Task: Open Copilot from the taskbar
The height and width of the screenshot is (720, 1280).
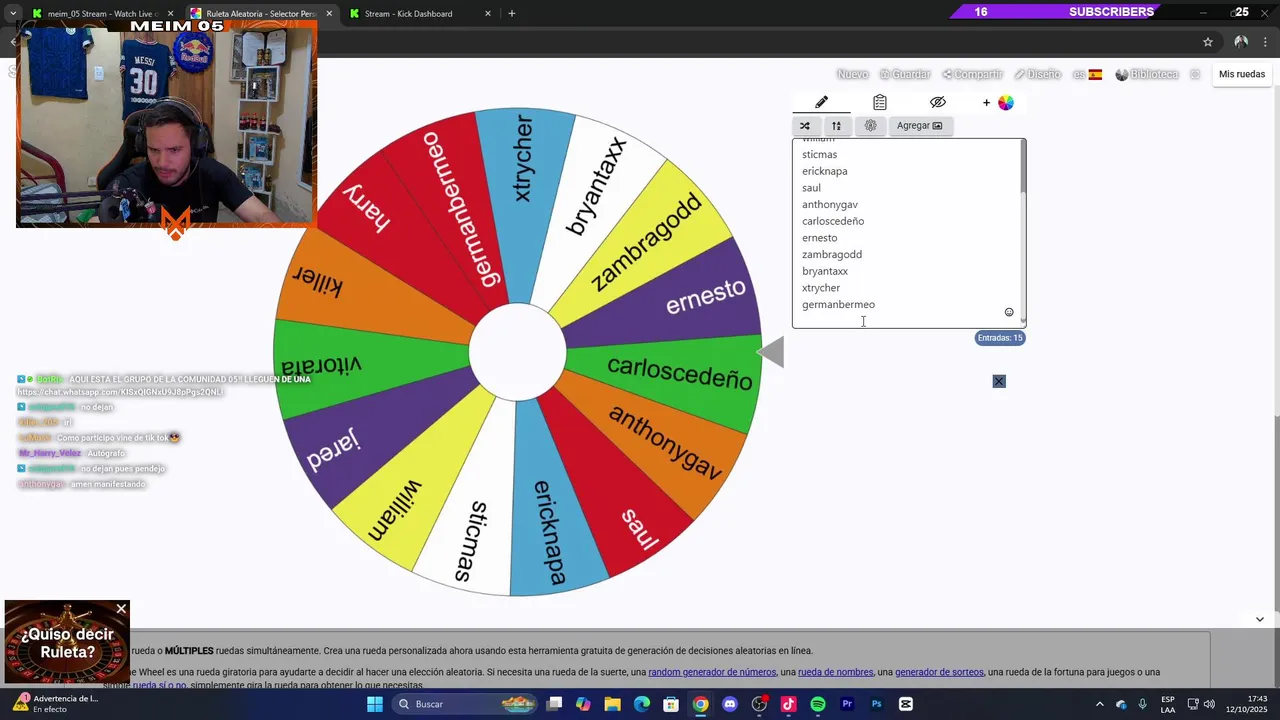Action: (x=583, y=704)
